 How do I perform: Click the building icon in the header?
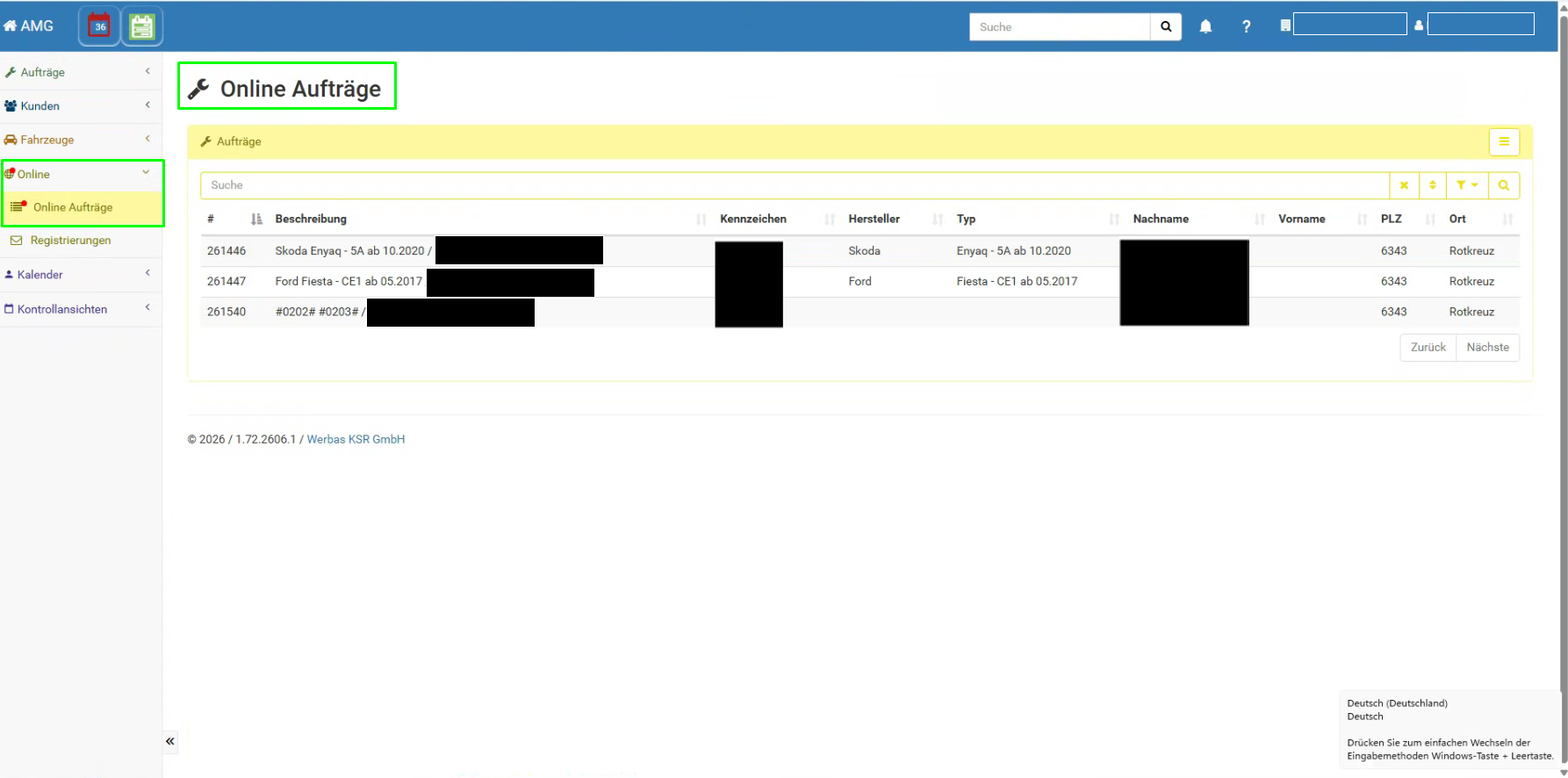point(1285,25)
